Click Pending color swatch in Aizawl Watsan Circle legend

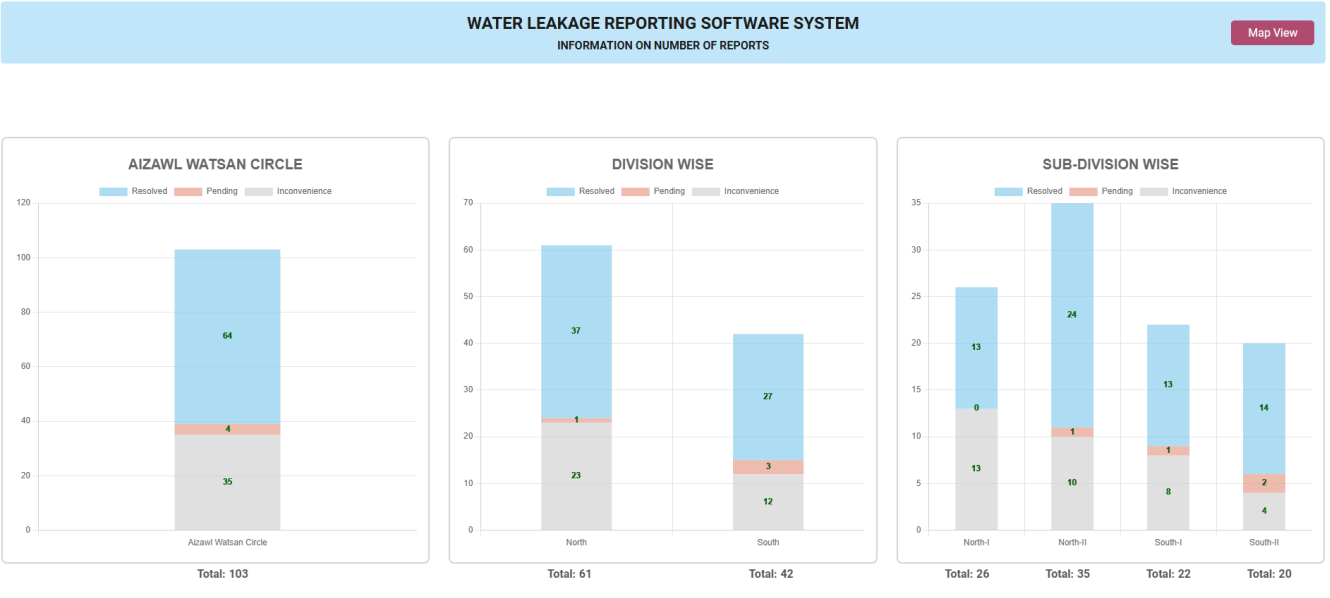188,191
